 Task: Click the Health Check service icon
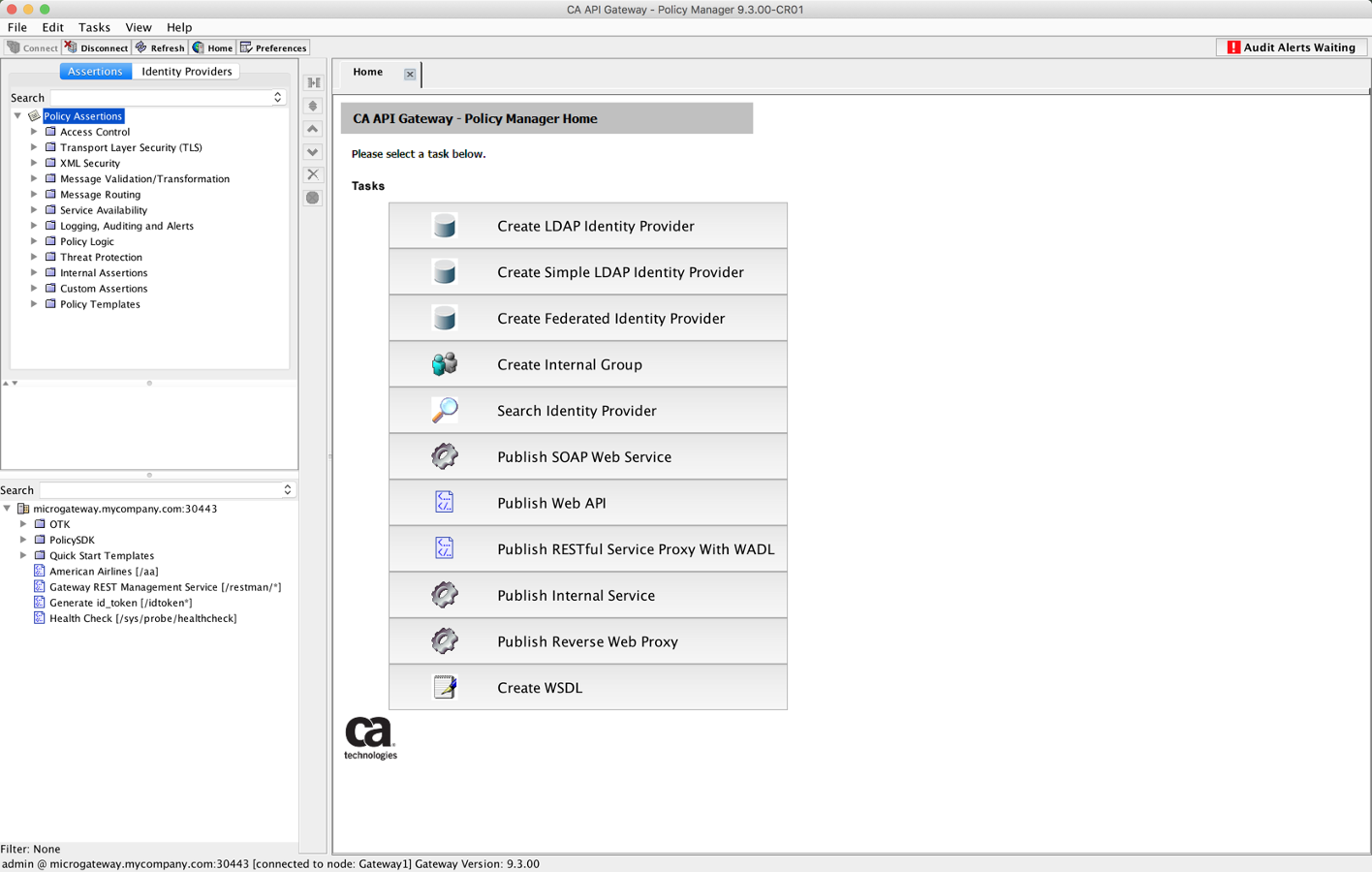click(x=40, y=618)
